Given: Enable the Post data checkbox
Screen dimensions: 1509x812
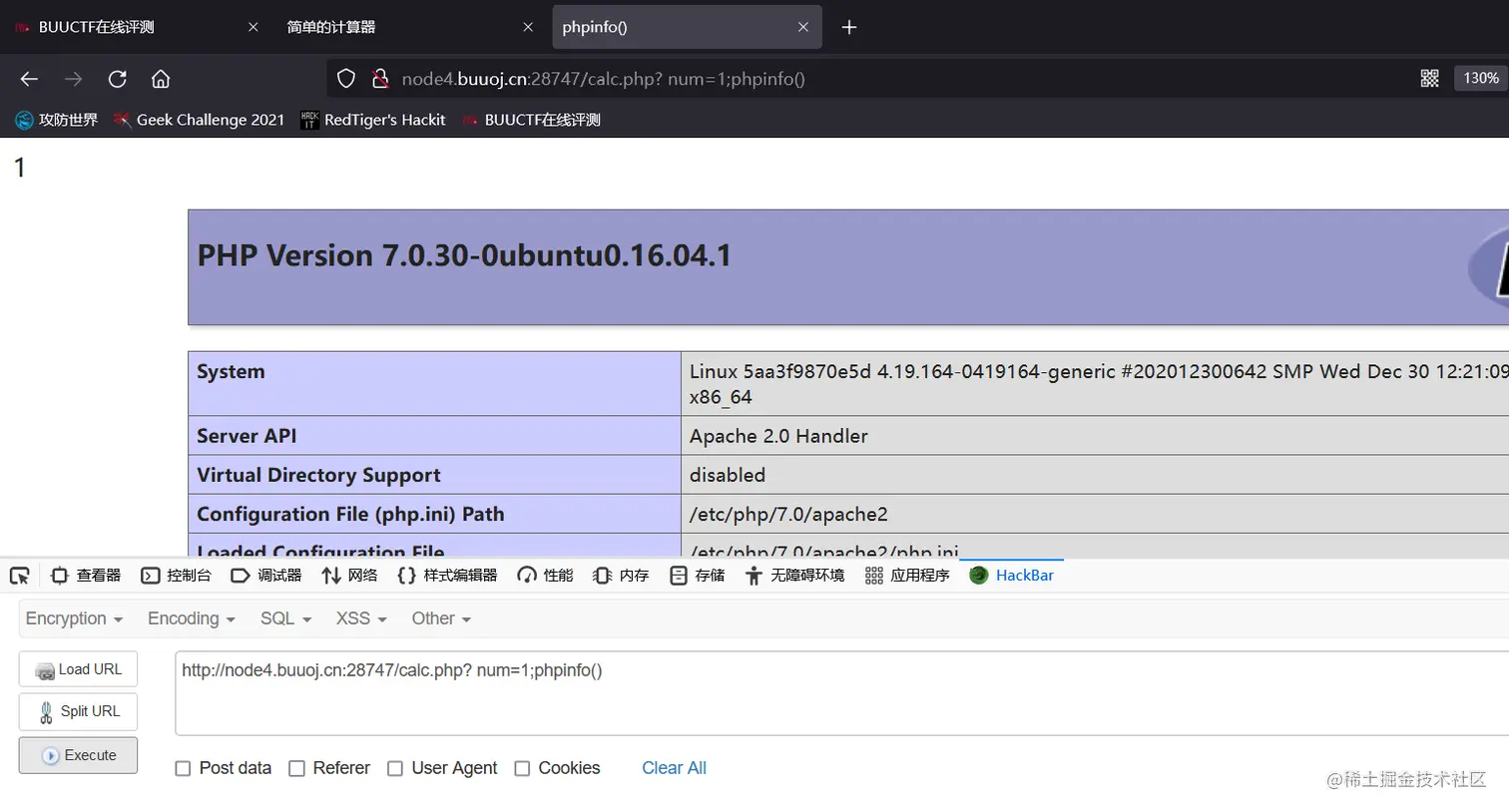Looking at the screenshot, I should [x=183, y=768].
